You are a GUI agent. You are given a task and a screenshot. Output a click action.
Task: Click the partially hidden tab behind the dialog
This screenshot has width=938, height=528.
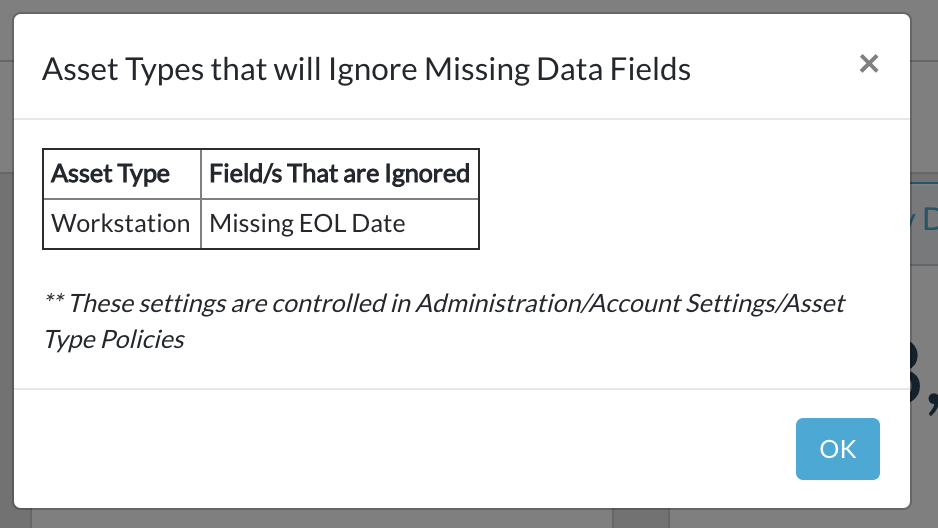(x=924, y=220)
